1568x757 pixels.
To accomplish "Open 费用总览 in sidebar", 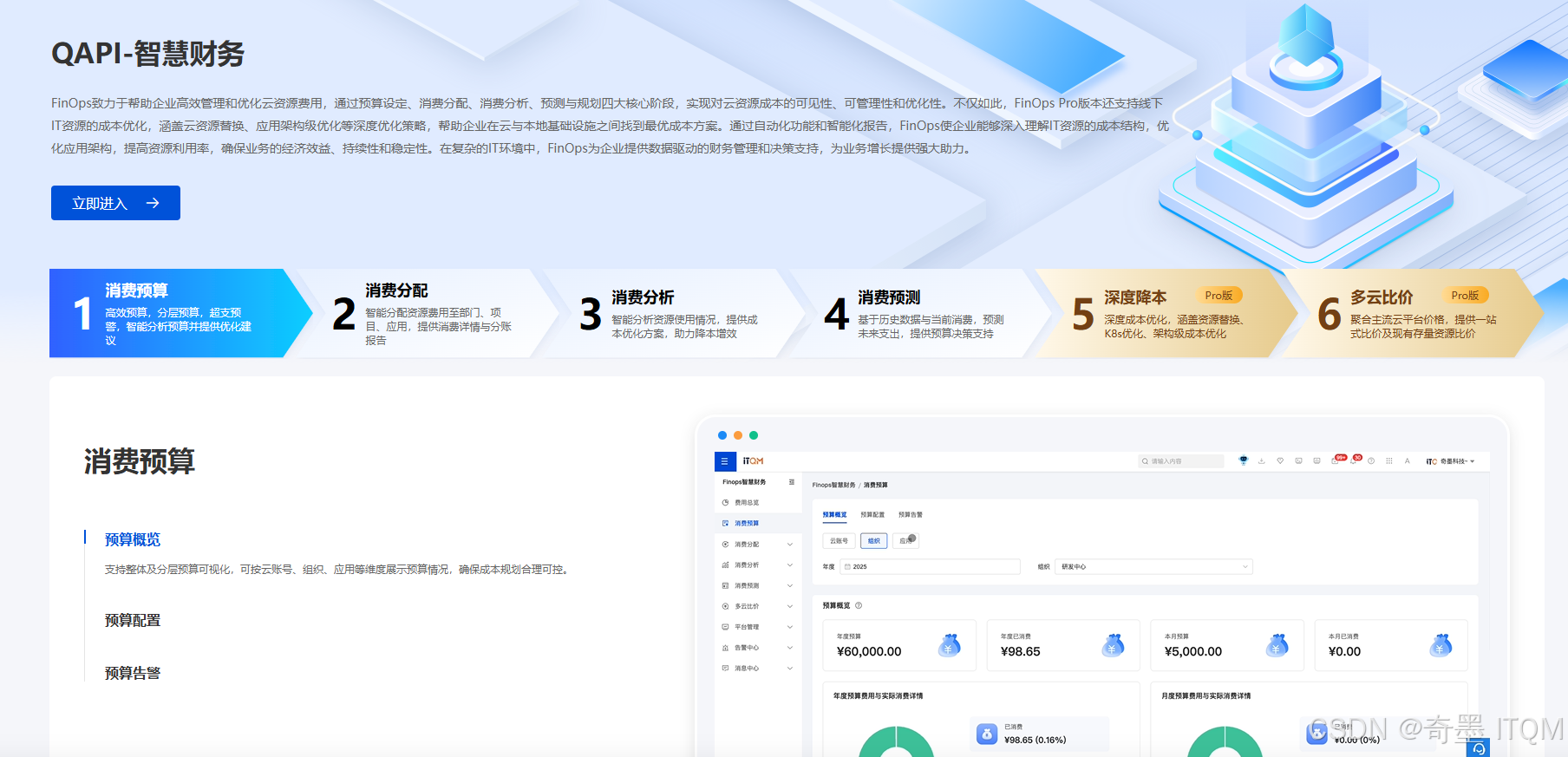I will tap(747, 503).
